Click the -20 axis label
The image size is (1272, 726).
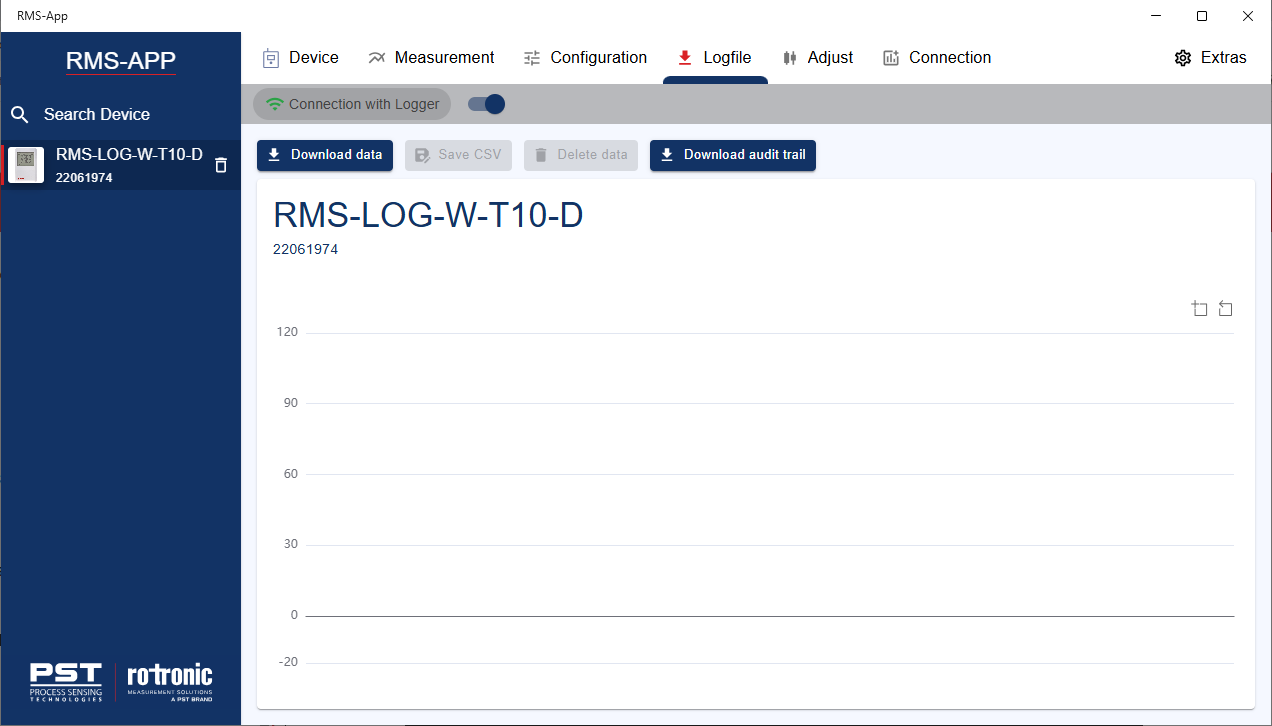tap(287, 662)
